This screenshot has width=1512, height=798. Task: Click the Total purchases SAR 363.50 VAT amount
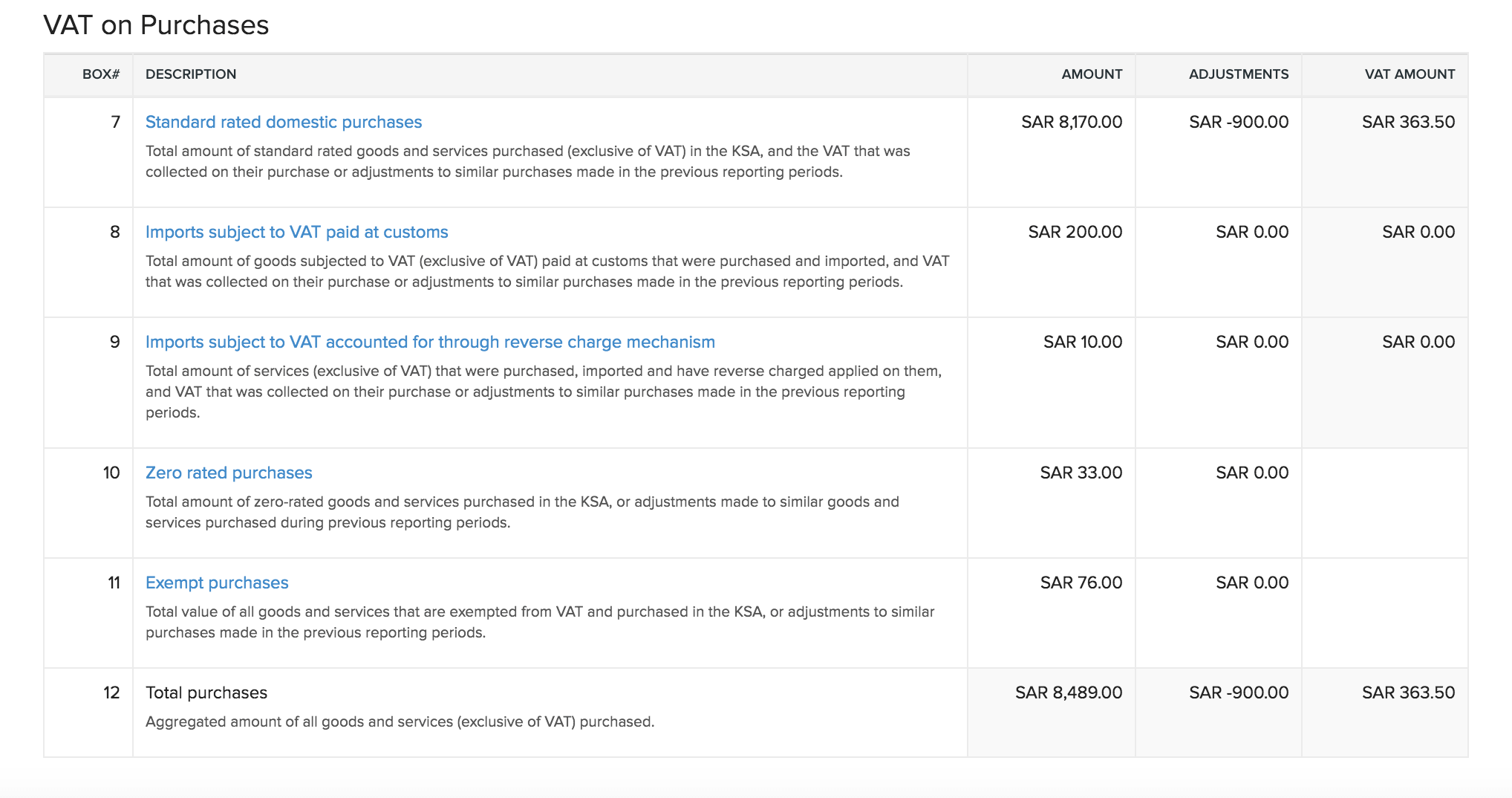pos(1408,692)
